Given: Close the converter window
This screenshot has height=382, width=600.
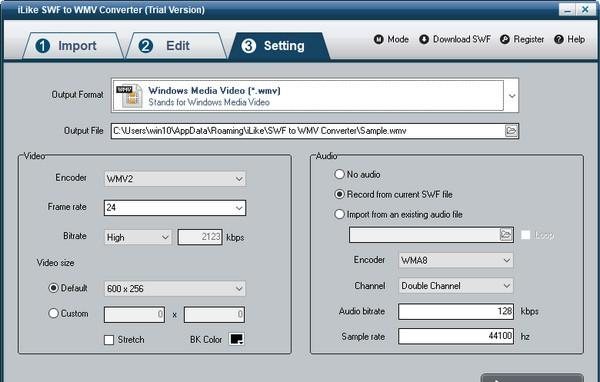Looking at the screenshot, I should [x=585, y=10].
